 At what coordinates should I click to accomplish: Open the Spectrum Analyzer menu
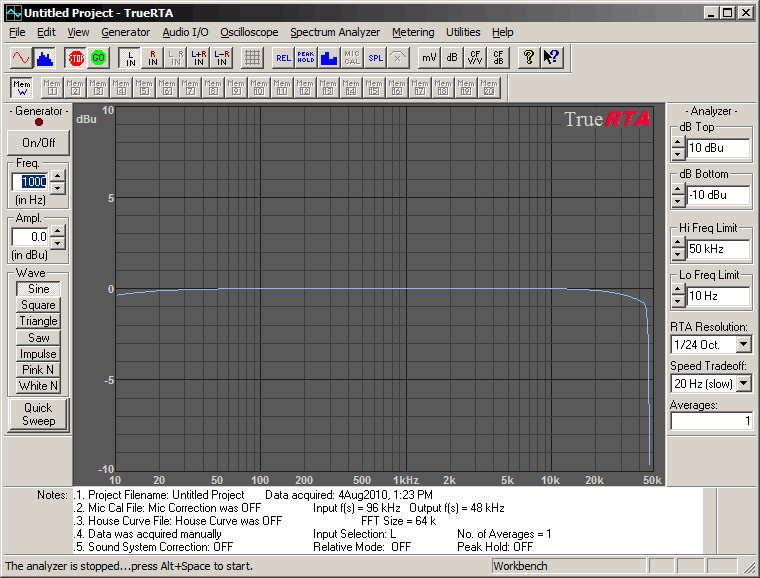click(335, 32)
